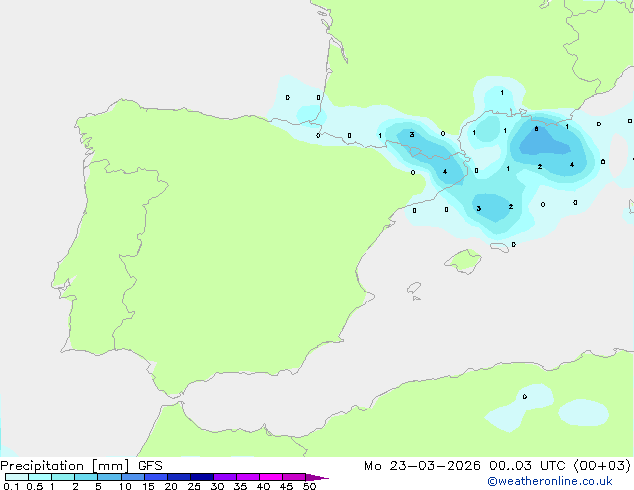Image resolution: width=634 pixels, height=490 pixels.
Task: Click the legend label '0.1'
Action: point(11,486)
